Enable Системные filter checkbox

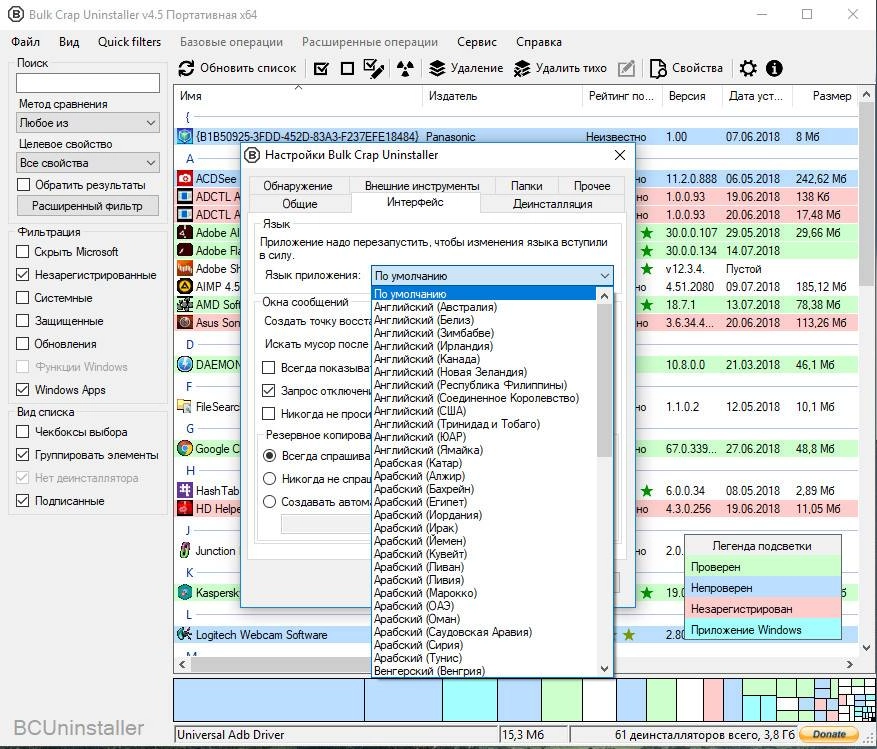(x=22, y=298)
